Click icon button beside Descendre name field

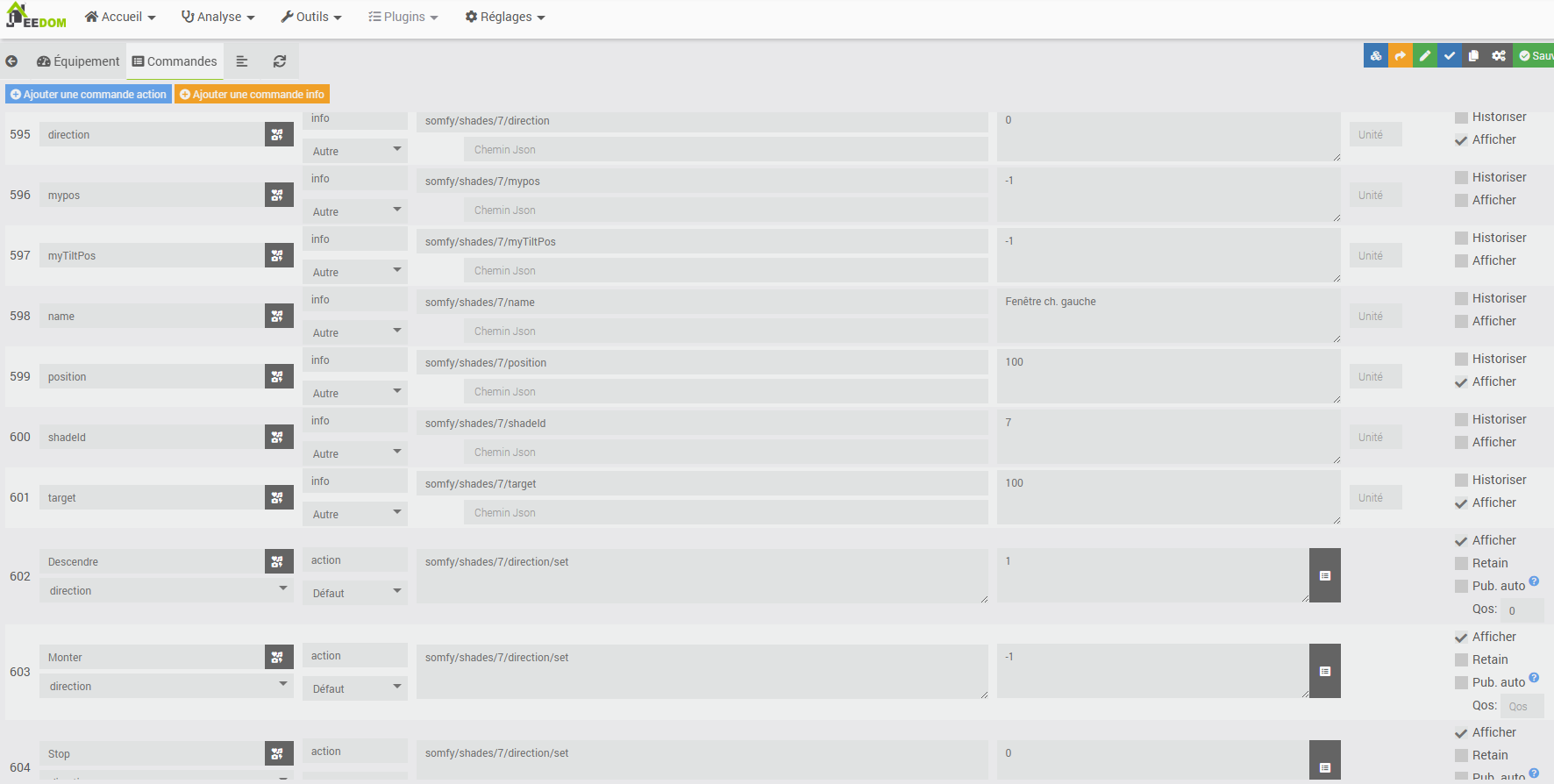pos(279,561)
